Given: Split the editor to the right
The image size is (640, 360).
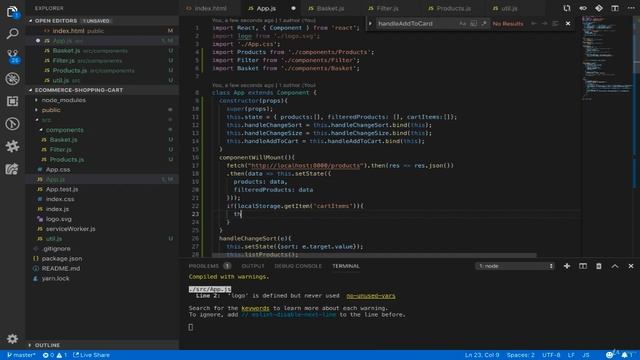Looking at the screenshot, I should coord(615,8).
